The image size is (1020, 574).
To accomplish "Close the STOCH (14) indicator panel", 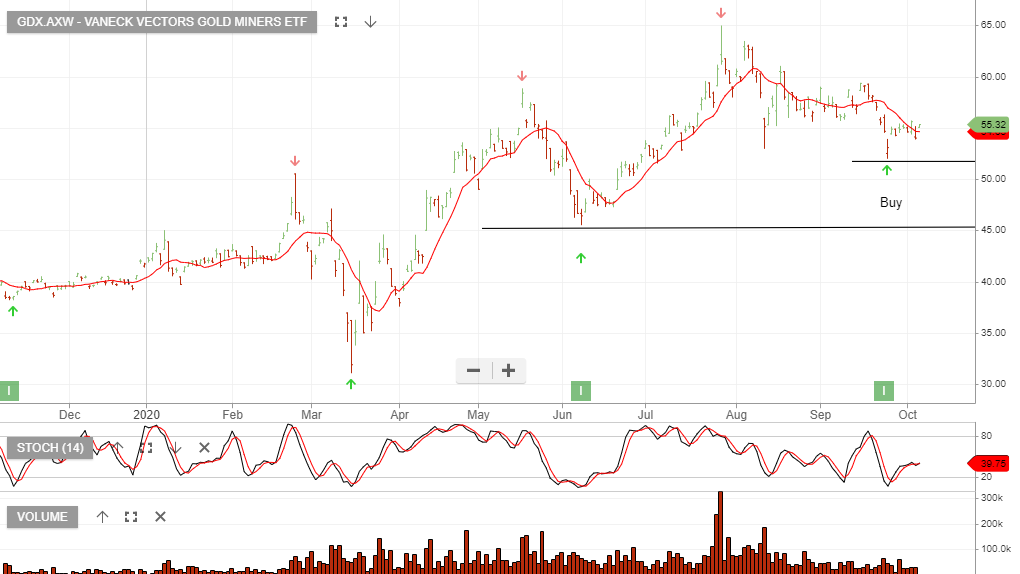I will [204, 447].
